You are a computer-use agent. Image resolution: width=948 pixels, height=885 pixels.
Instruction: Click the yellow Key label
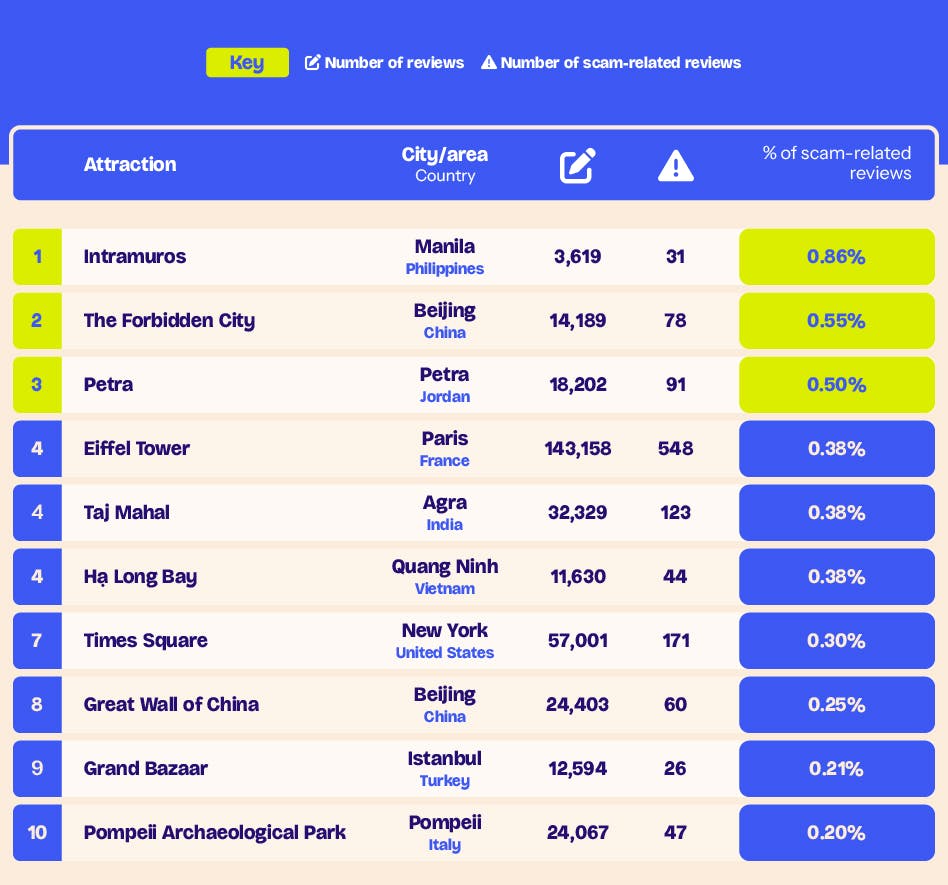(247, 63)
